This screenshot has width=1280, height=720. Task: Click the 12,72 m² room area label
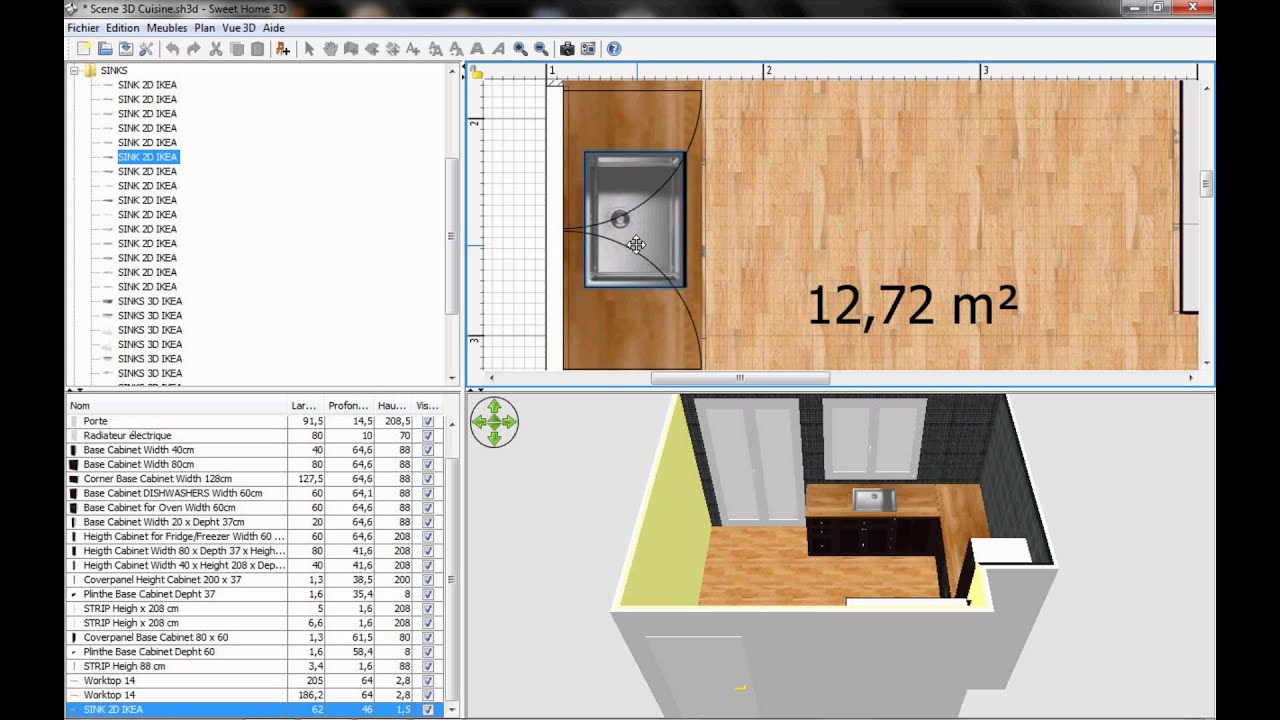[x=911, y=305]
